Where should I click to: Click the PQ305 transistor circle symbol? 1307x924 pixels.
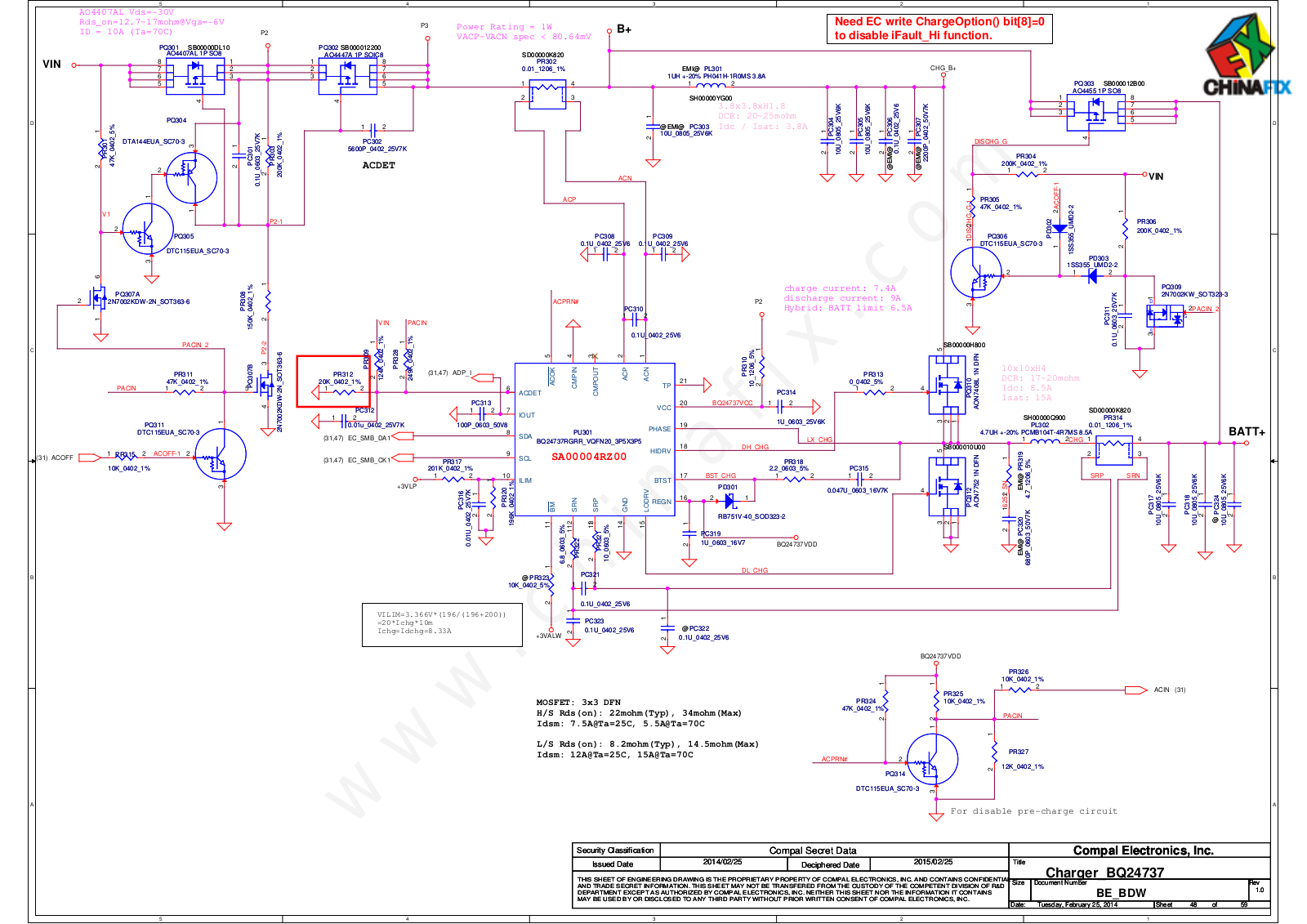pyautogui.click(x=148, y=230)
